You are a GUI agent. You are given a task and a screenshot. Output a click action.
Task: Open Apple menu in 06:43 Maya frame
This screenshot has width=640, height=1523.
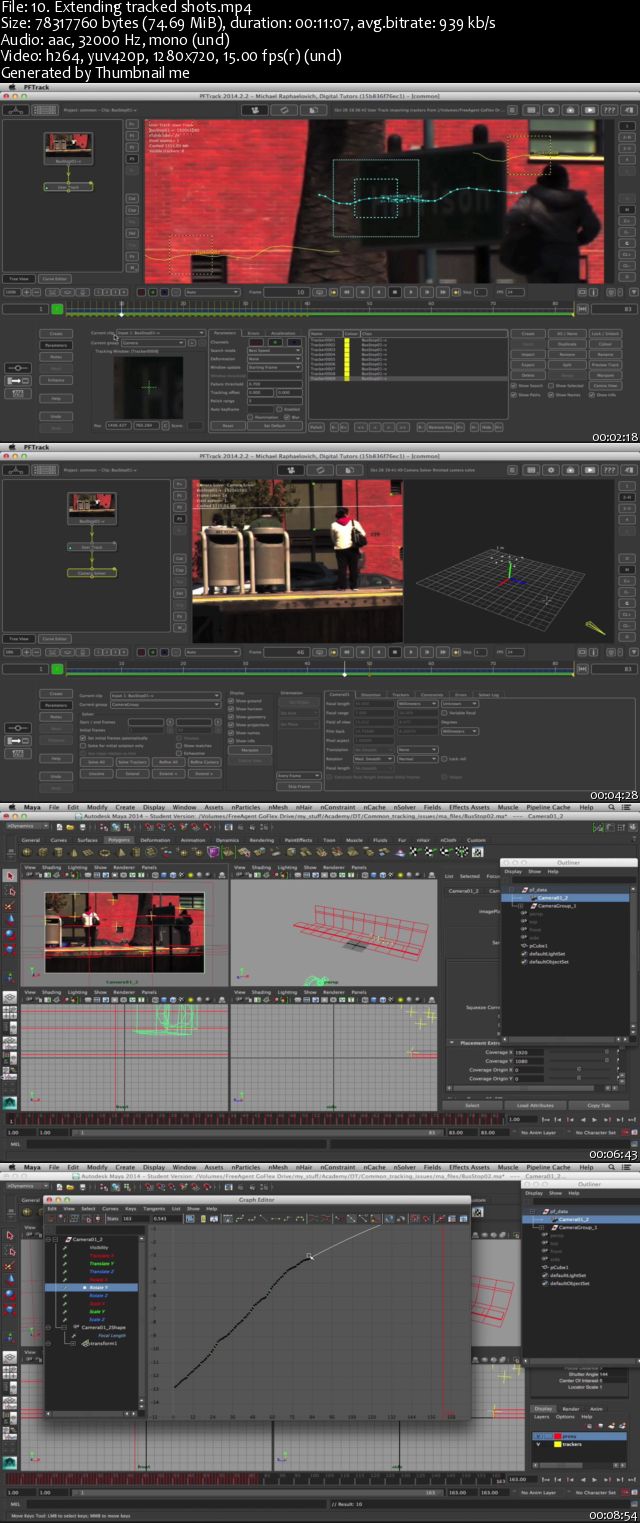[x=12, y=807]
